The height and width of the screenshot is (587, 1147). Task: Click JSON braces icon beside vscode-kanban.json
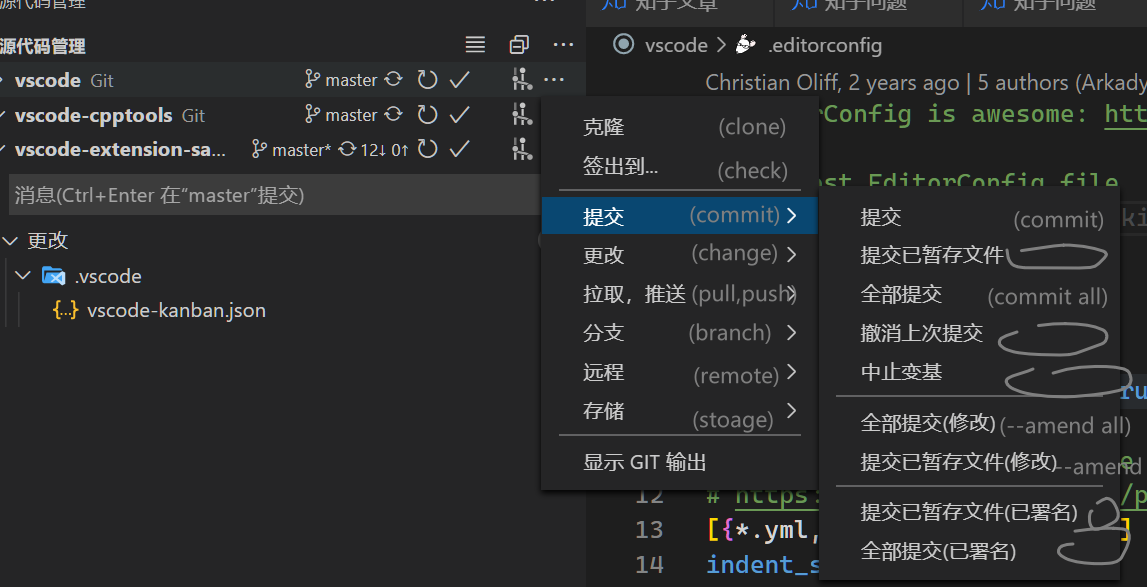tap(66, 310)
